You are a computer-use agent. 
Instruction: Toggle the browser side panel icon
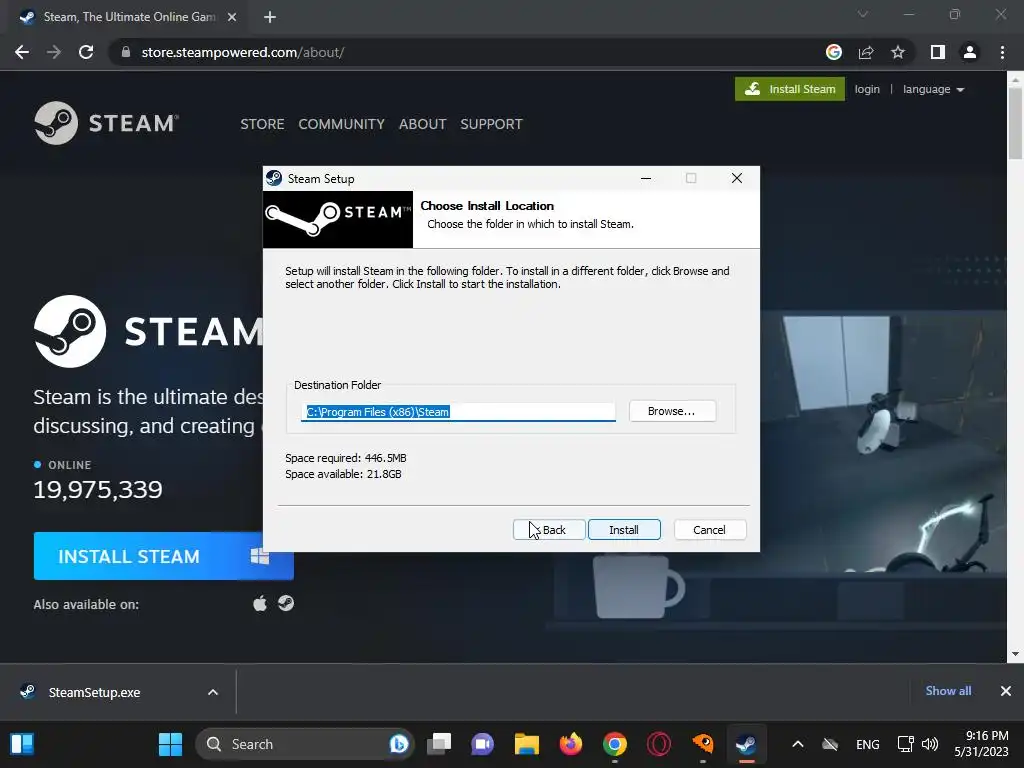[938, 52]
